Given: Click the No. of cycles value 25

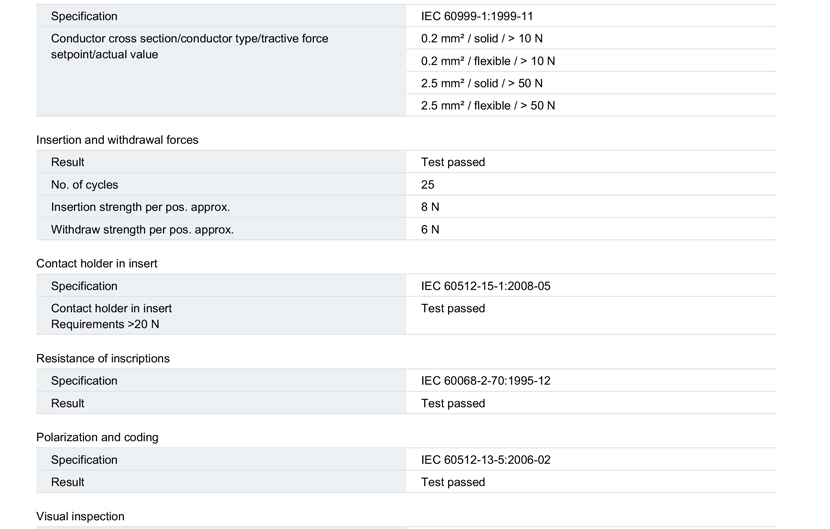Looking at the screenshot, I should [428, 185].
